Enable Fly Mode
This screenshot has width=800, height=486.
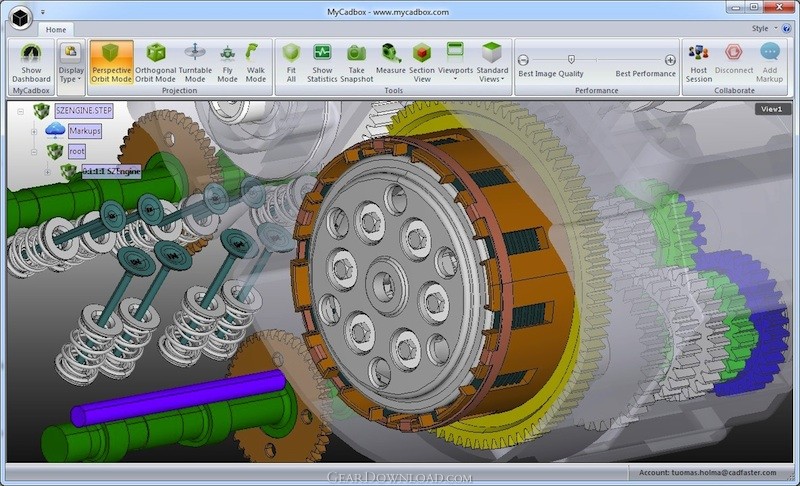227,63
